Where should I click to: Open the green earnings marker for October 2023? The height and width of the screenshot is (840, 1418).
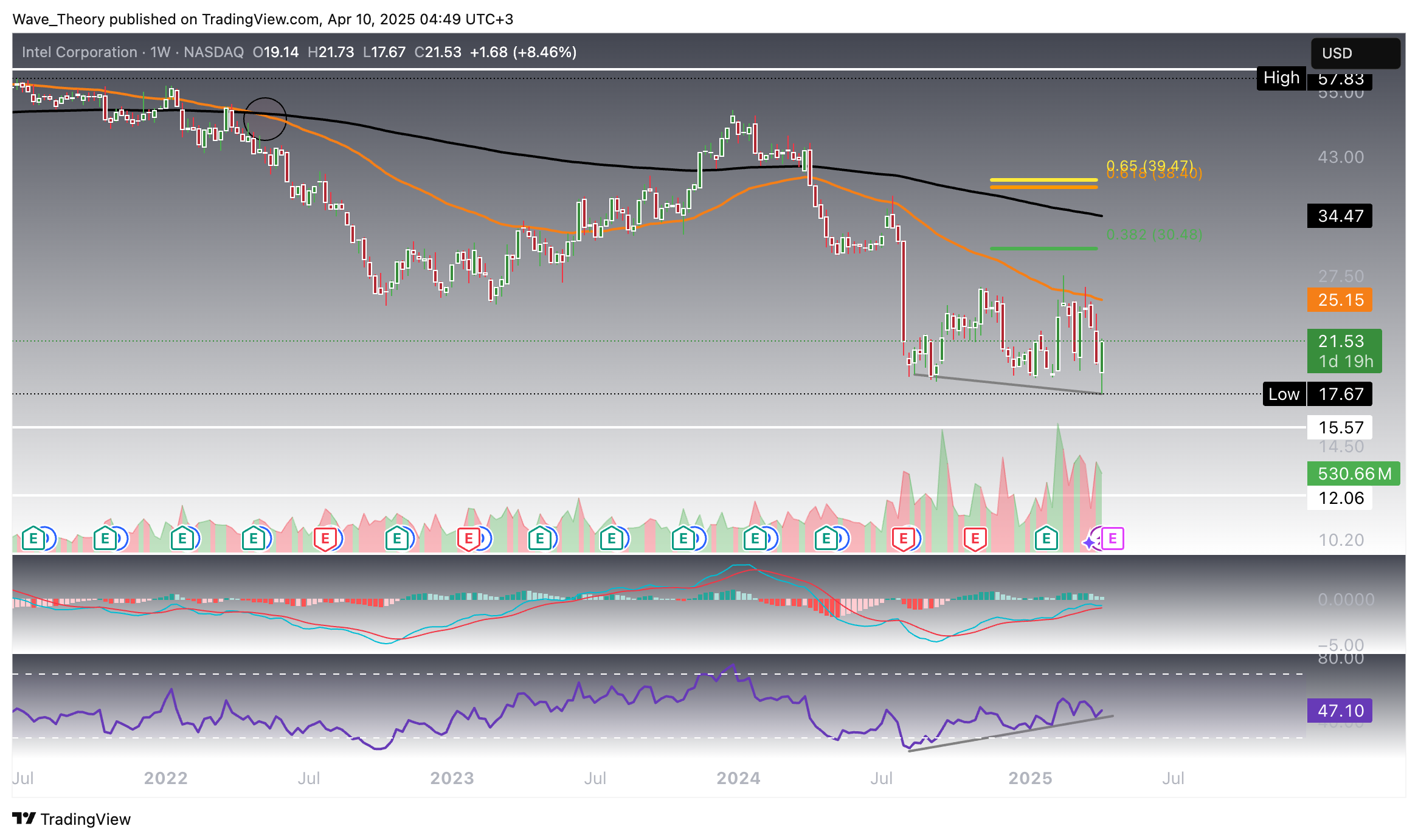coord(683,539)
